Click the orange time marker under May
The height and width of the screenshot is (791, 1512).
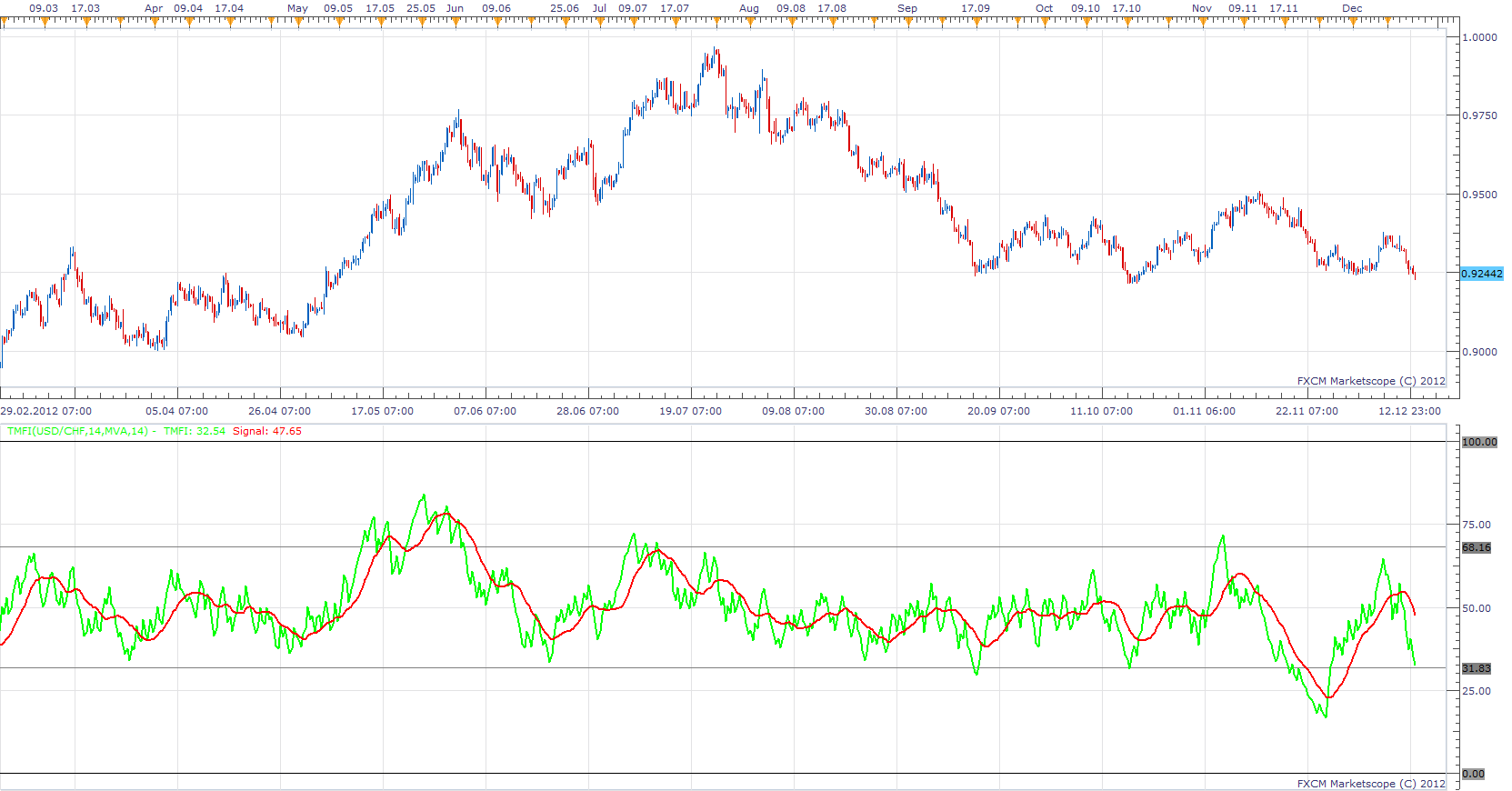[298, 21]
